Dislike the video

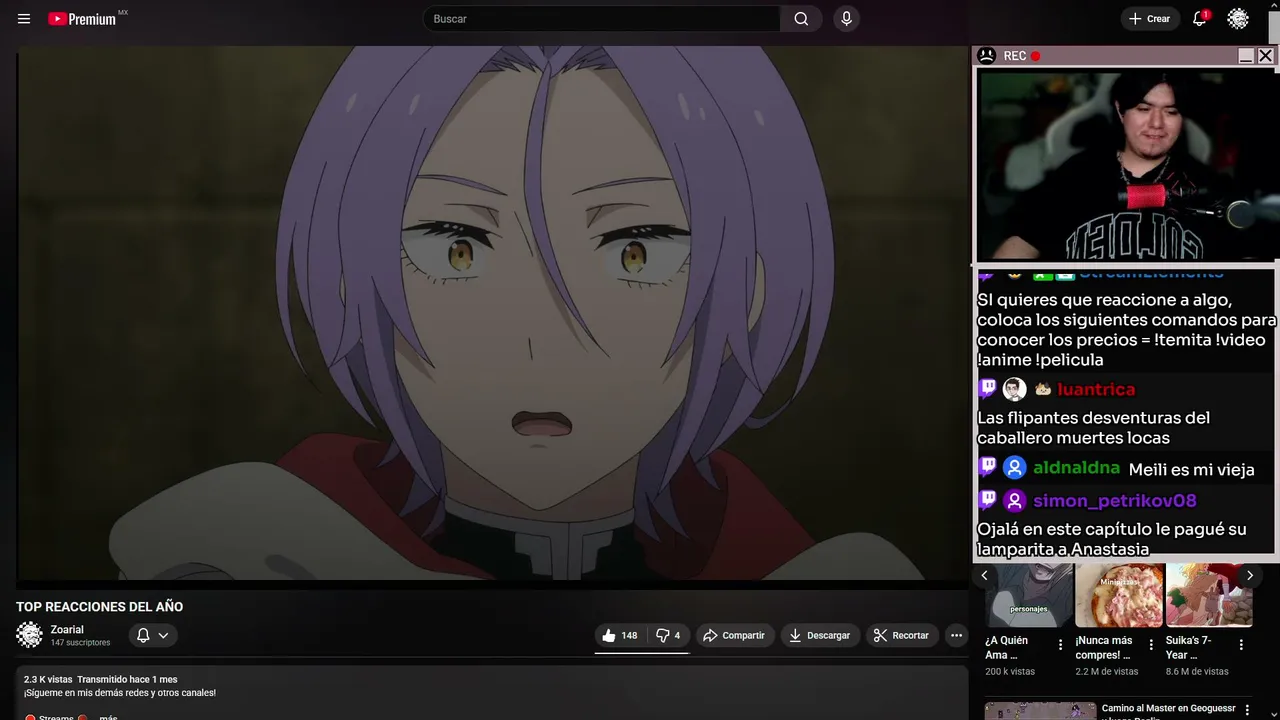click(668, 635)
